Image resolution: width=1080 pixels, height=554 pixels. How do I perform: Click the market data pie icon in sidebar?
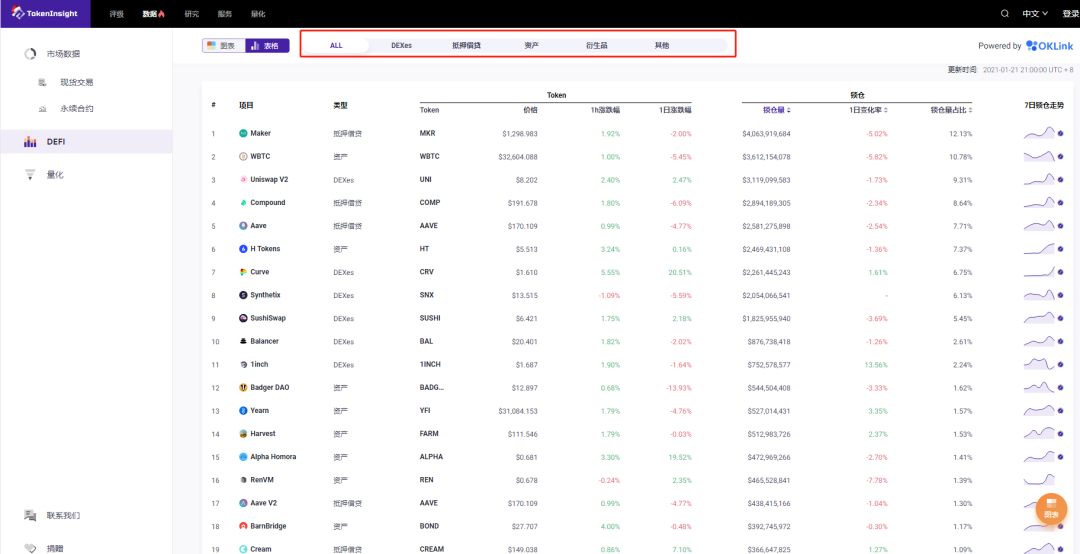click(30, 54)
